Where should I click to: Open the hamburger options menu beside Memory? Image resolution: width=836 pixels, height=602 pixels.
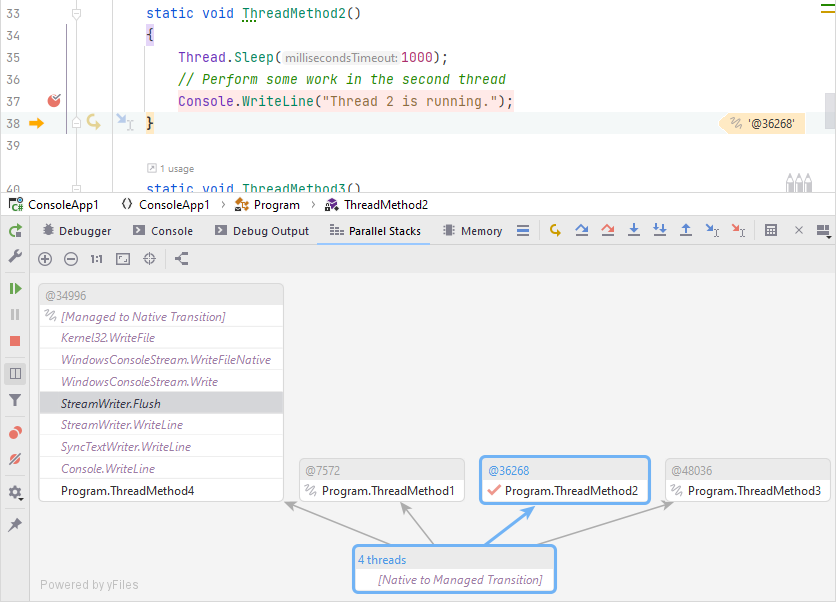pyautogui.click(x=523, y=230)
